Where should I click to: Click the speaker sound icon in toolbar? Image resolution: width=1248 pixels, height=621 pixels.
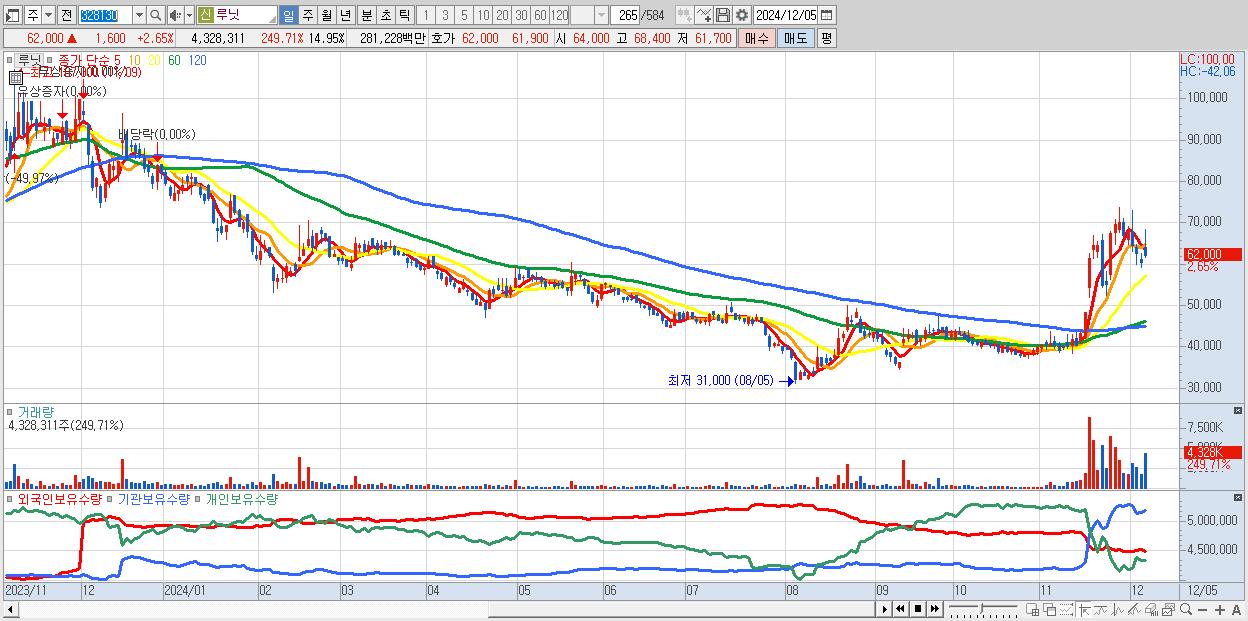pyautogui.click(x=174, y=15)
